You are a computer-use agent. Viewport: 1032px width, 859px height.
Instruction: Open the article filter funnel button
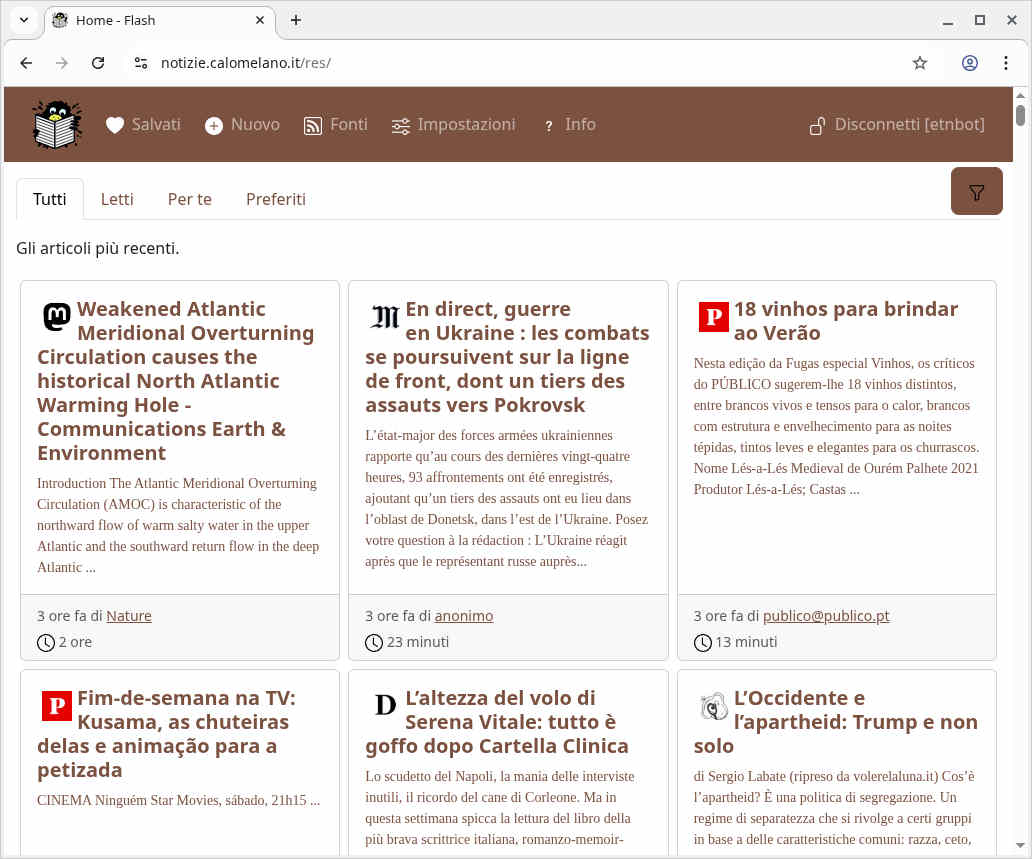pos(976,192)
